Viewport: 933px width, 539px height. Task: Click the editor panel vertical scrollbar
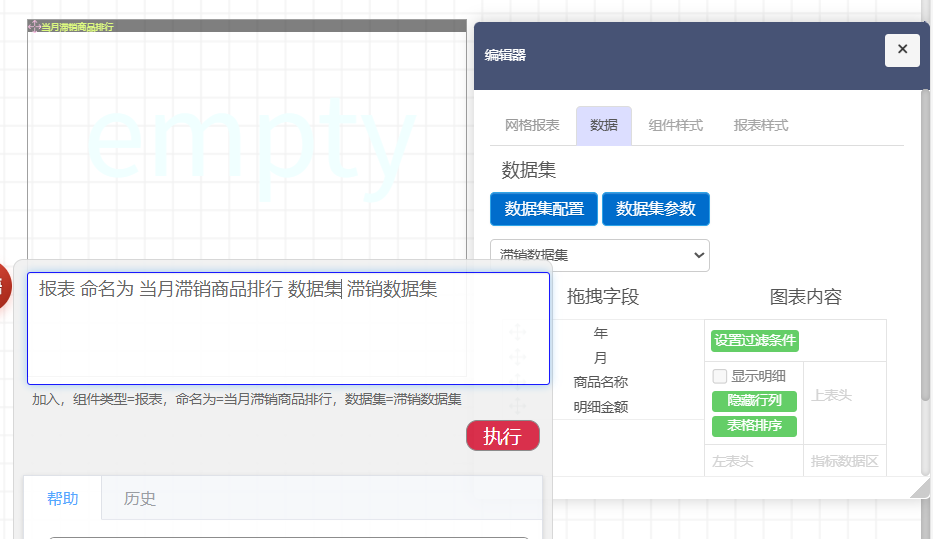tap(925, 244)
